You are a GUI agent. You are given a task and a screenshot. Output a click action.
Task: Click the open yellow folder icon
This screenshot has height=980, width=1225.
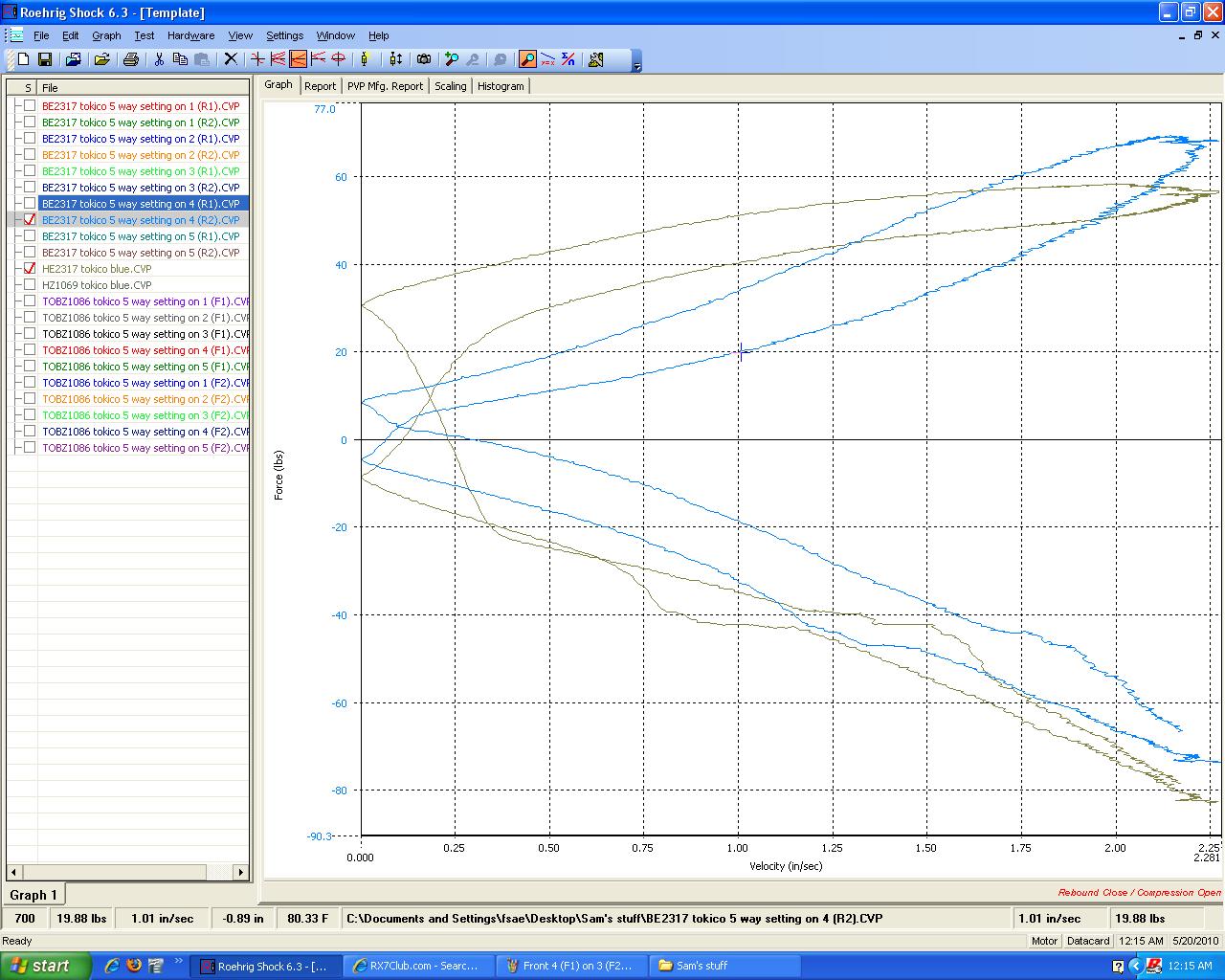[x=101, y=59]
